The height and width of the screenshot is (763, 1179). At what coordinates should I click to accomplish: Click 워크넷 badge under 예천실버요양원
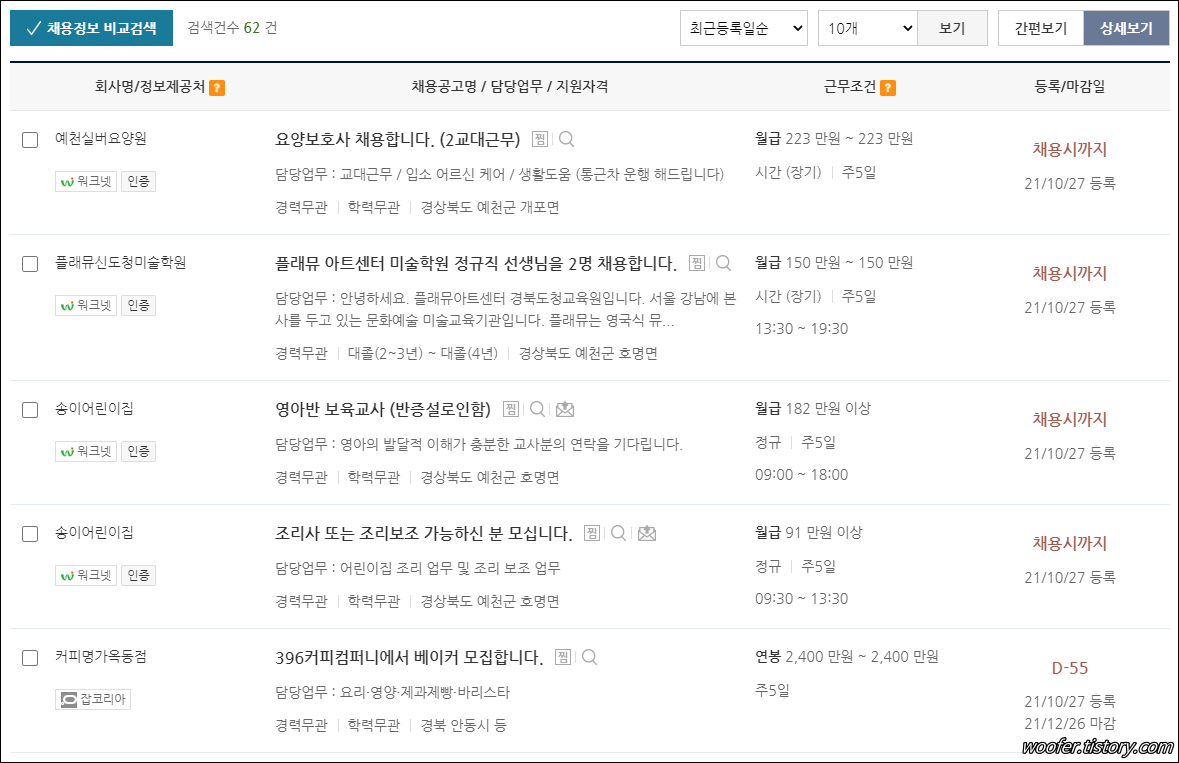coord(86,181)
